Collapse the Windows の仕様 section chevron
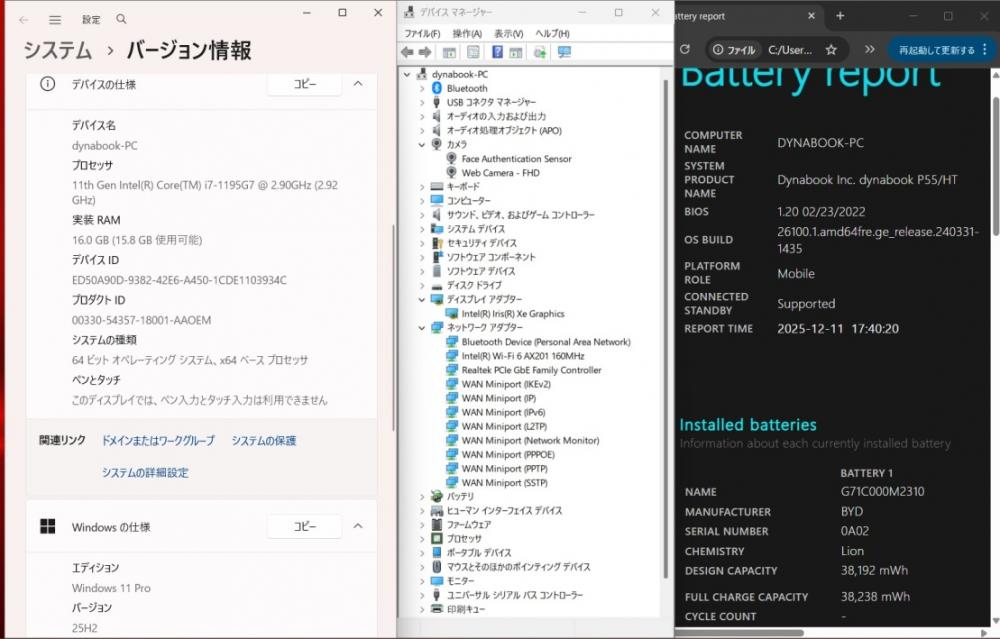Image resolution: width=1000 pixels, height=639 pixels. point(358,526)
